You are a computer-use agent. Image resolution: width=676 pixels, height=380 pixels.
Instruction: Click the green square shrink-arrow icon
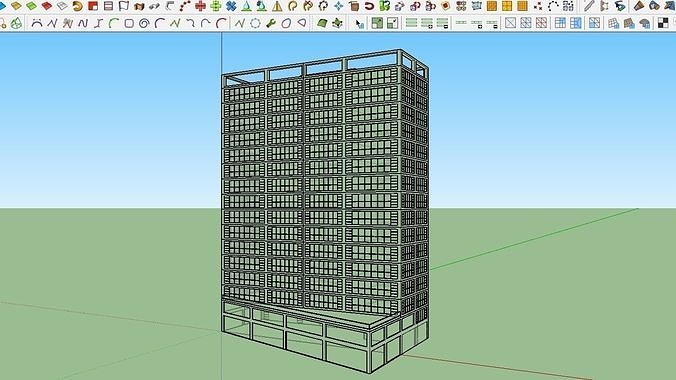click(x=392, y=23)
